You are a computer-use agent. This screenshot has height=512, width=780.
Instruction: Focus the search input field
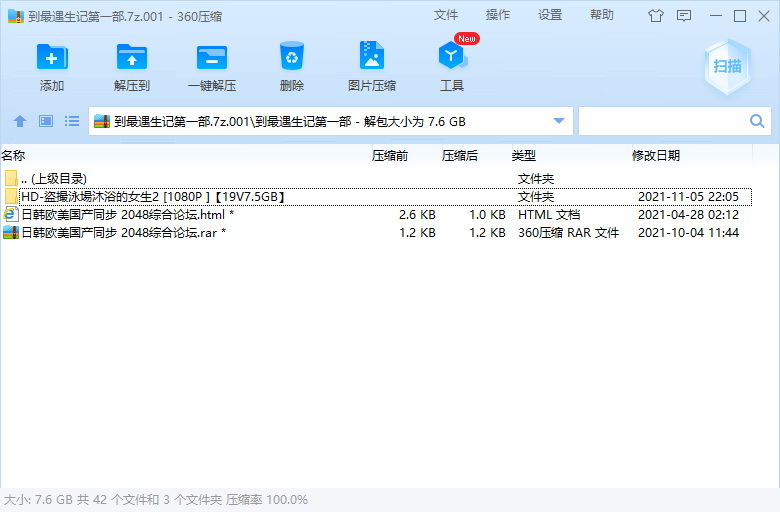(x=662, y=122)
